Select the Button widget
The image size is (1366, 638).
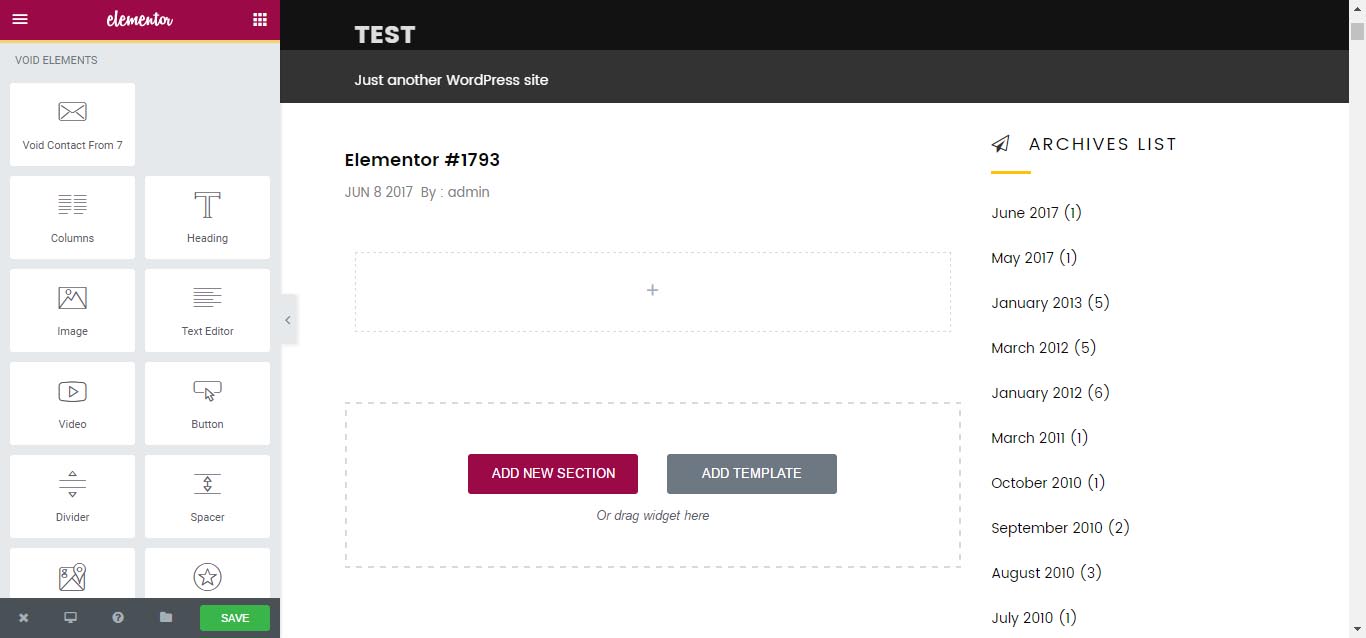[207, 403]
